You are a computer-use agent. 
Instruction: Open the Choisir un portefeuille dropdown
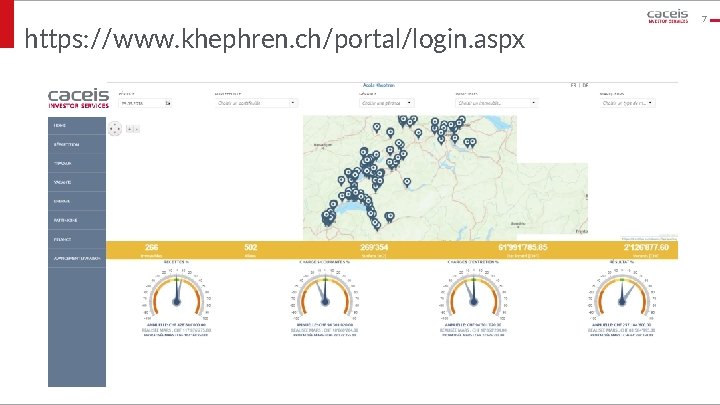[x=257, y=103]
